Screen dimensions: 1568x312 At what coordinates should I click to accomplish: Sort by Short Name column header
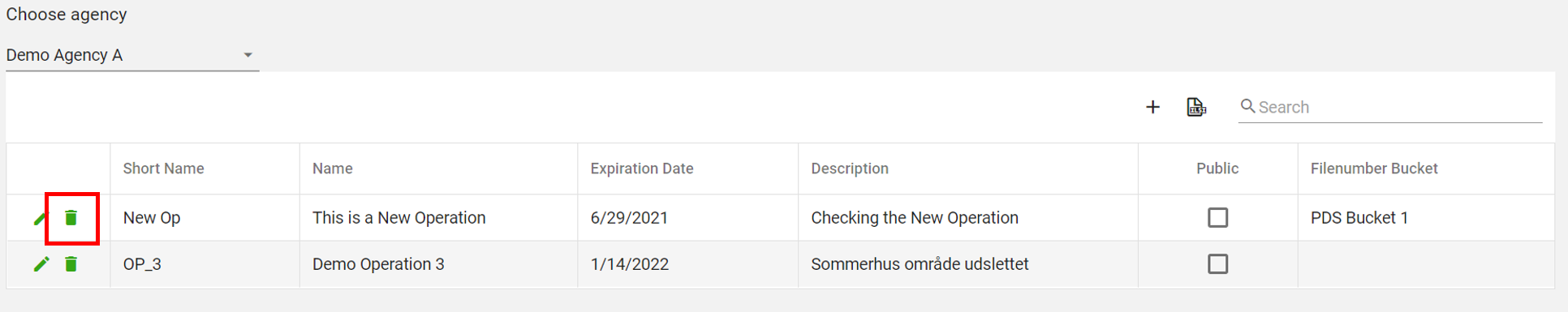tap(163, 169)
